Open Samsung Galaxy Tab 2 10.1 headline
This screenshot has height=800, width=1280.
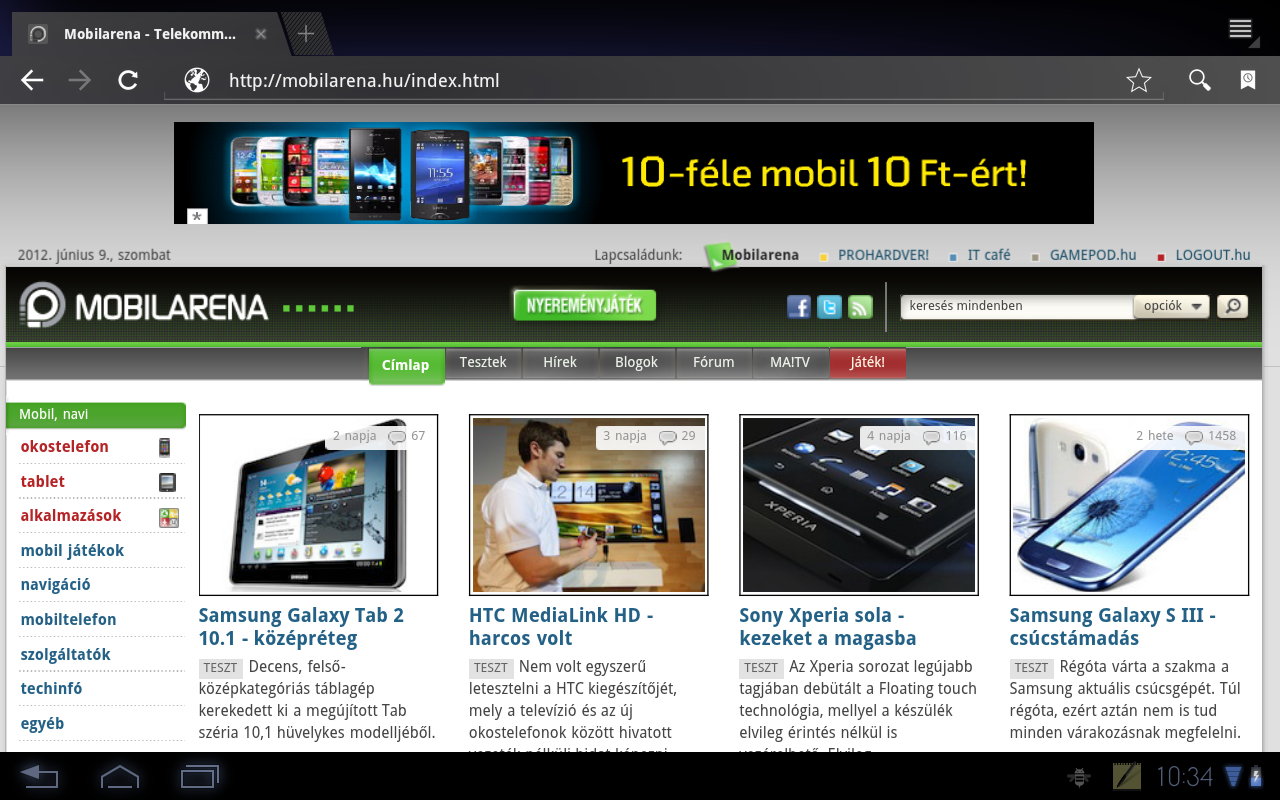(x=301, y=627)
